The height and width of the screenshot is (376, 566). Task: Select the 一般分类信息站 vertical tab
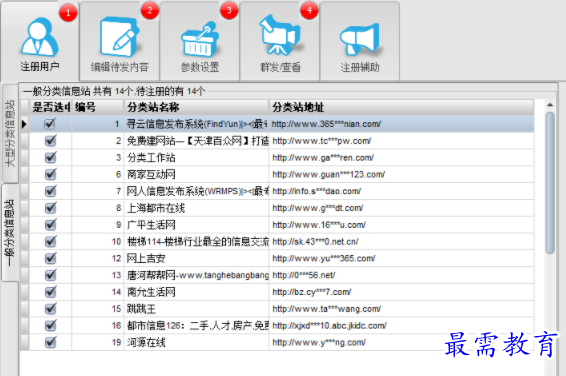coord(10,233)
